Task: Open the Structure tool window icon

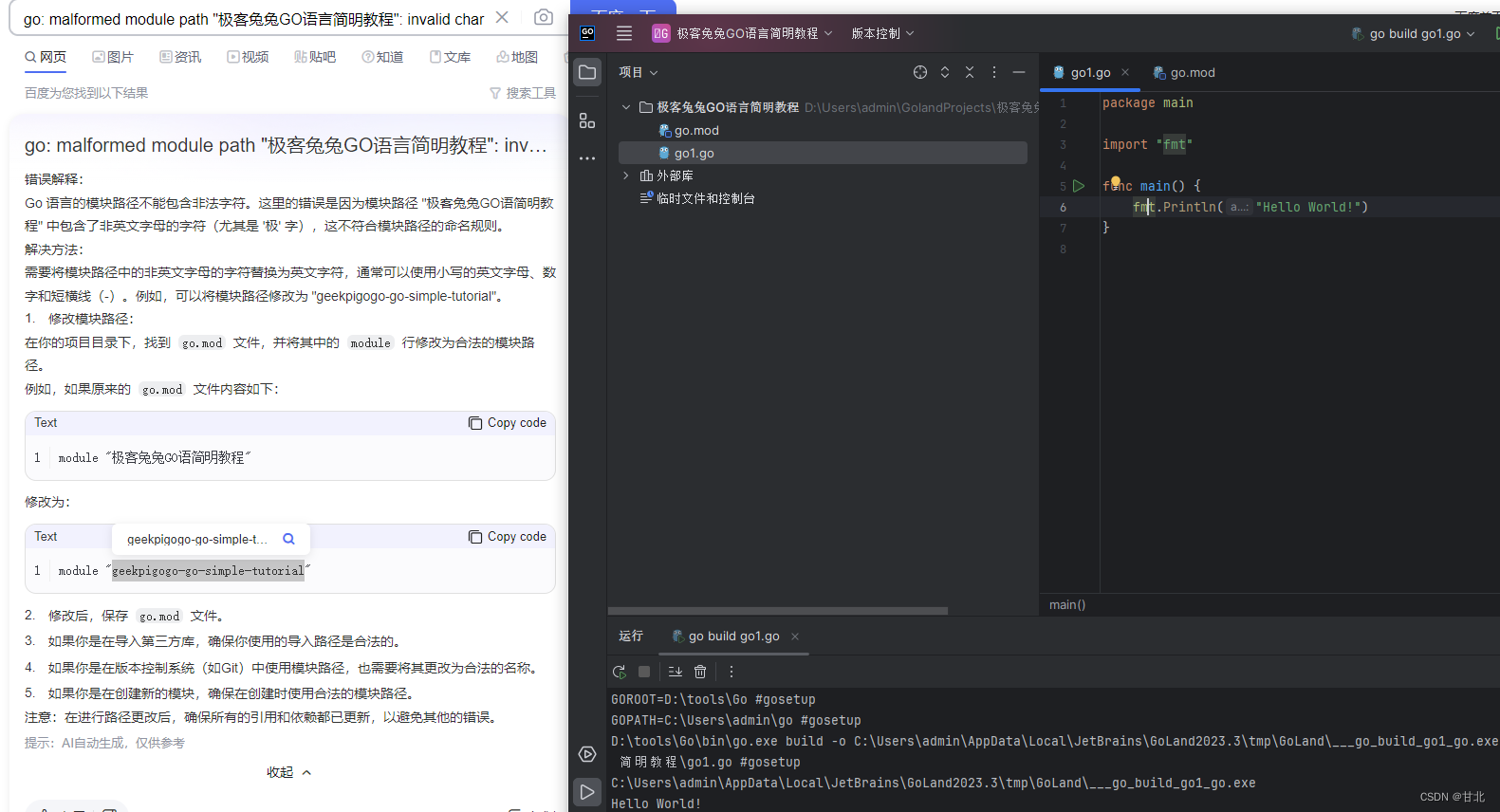Action: pyautogui.click(x=587, y=120)
